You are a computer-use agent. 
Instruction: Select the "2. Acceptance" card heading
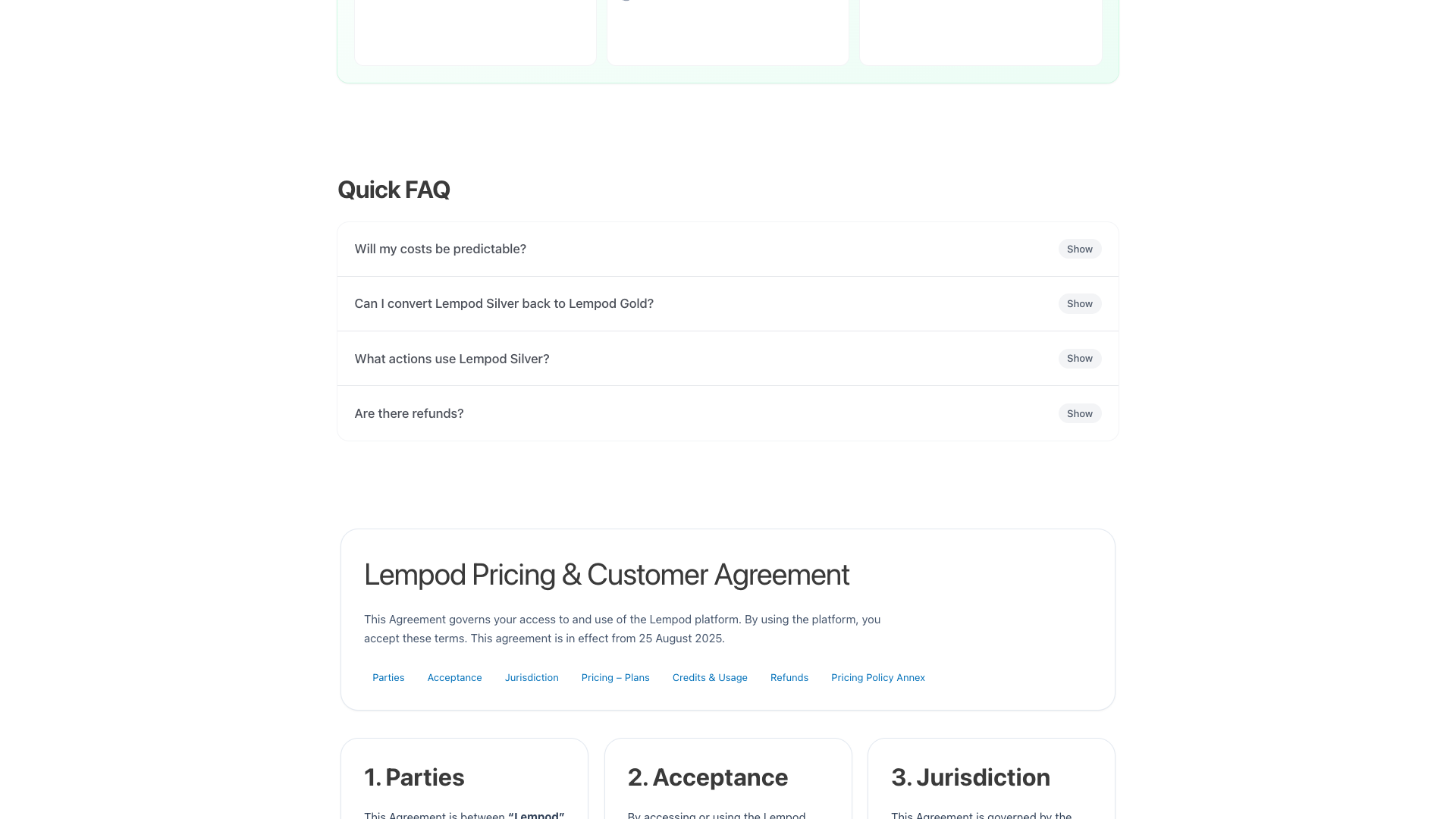pos(708,777)
